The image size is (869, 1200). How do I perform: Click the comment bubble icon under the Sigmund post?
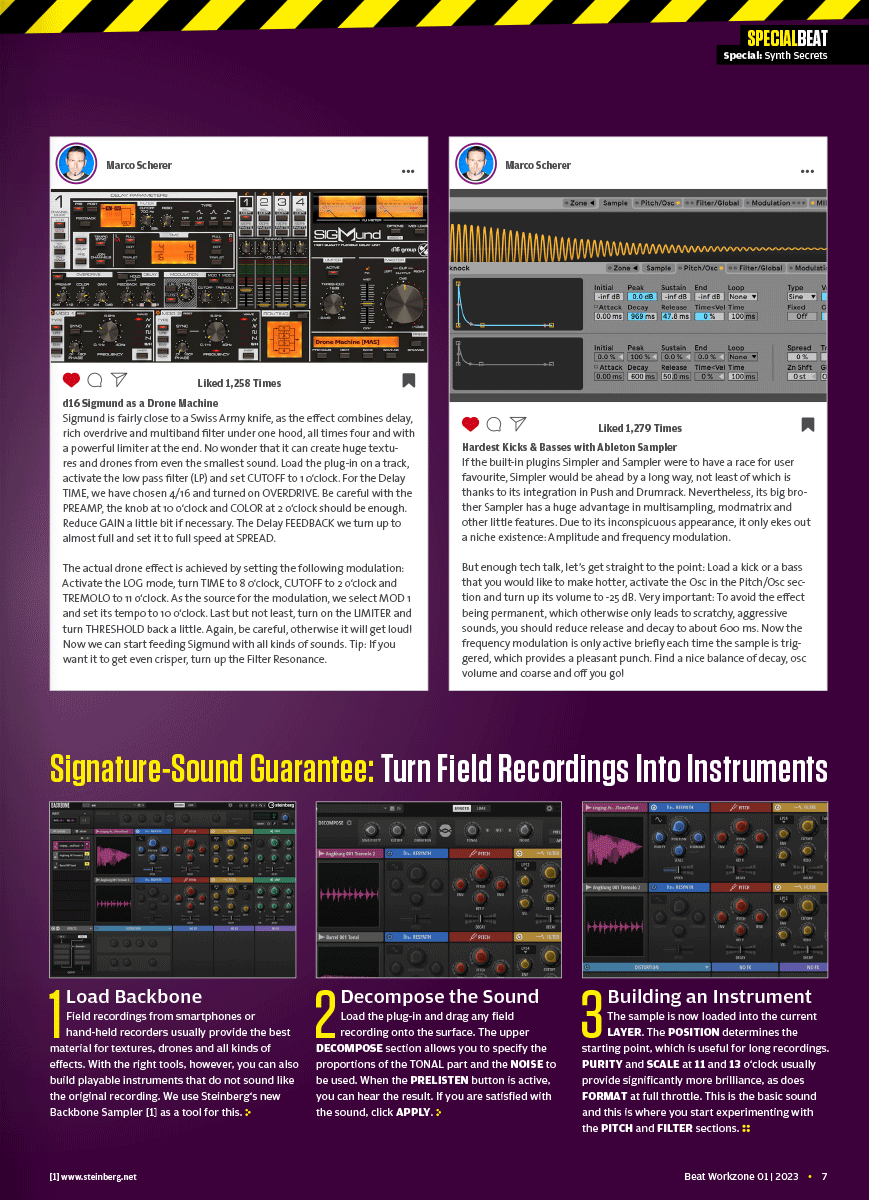coord(95,380)
